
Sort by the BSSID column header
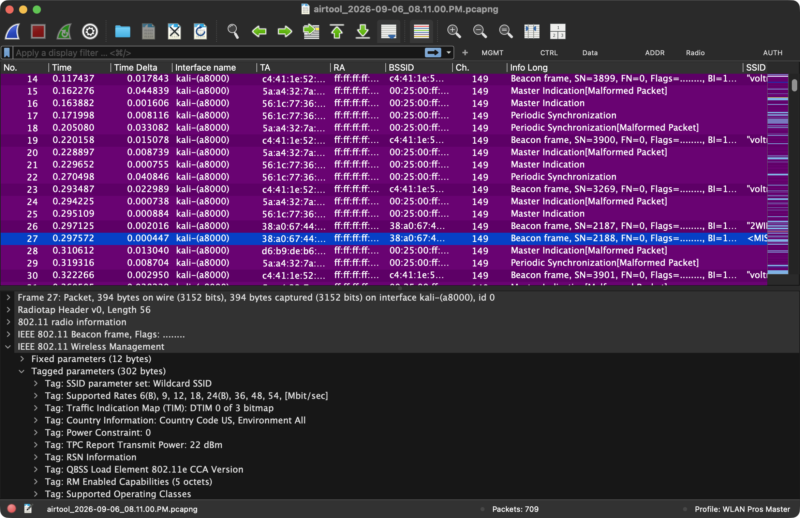tap(418, 67)
